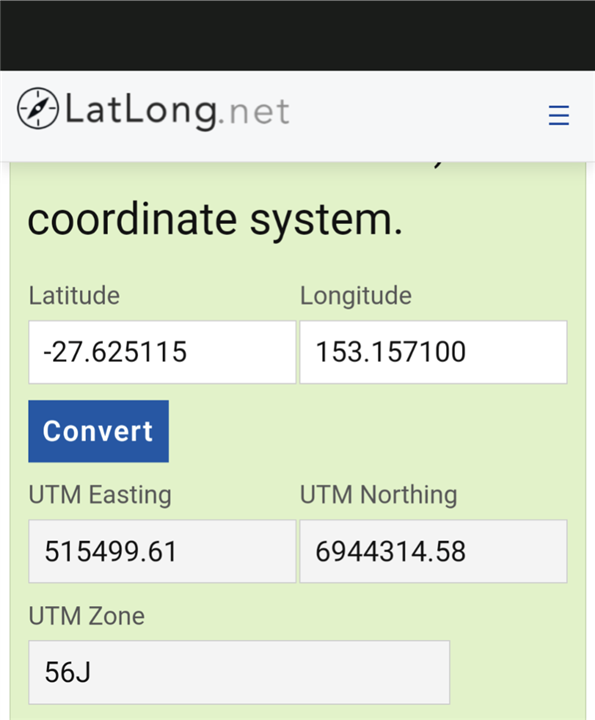This screenshot has width=595, height=720.
Task: Click the Latitude label text
Action: pyautogui.click(x=74, y=295)
